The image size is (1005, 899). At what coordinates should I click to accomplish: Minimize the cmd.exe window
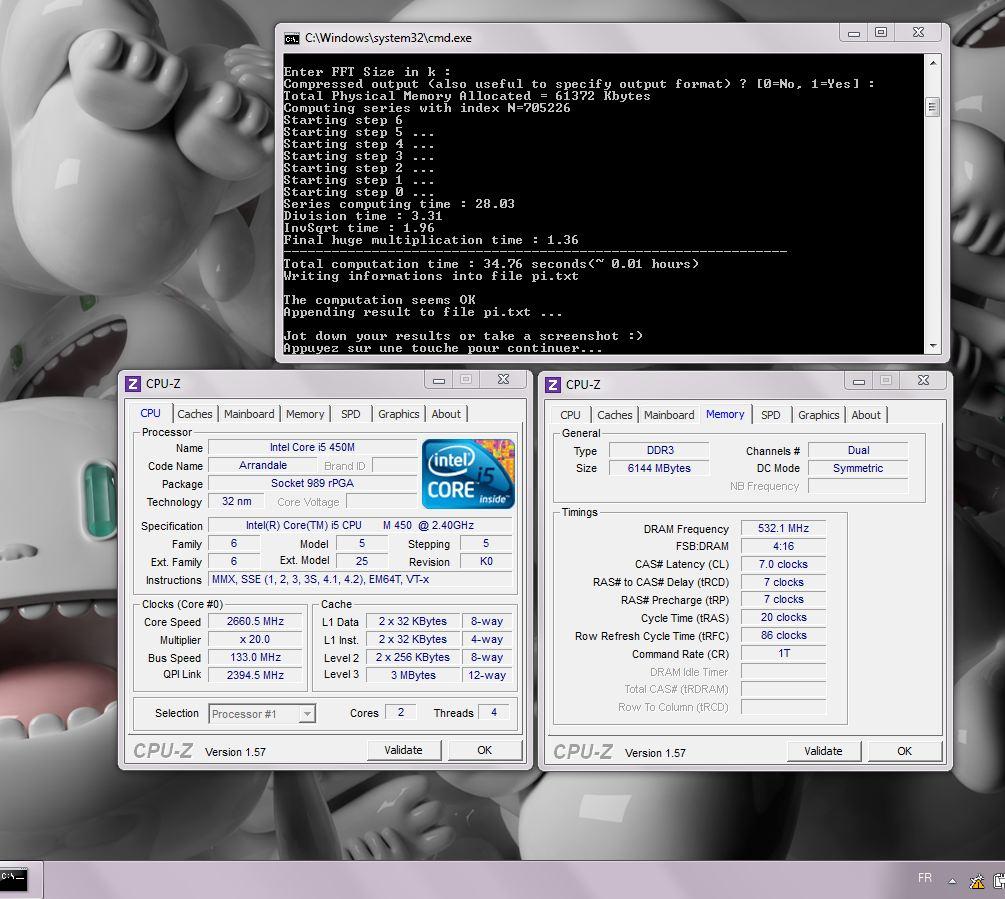[x=854, y=33]
